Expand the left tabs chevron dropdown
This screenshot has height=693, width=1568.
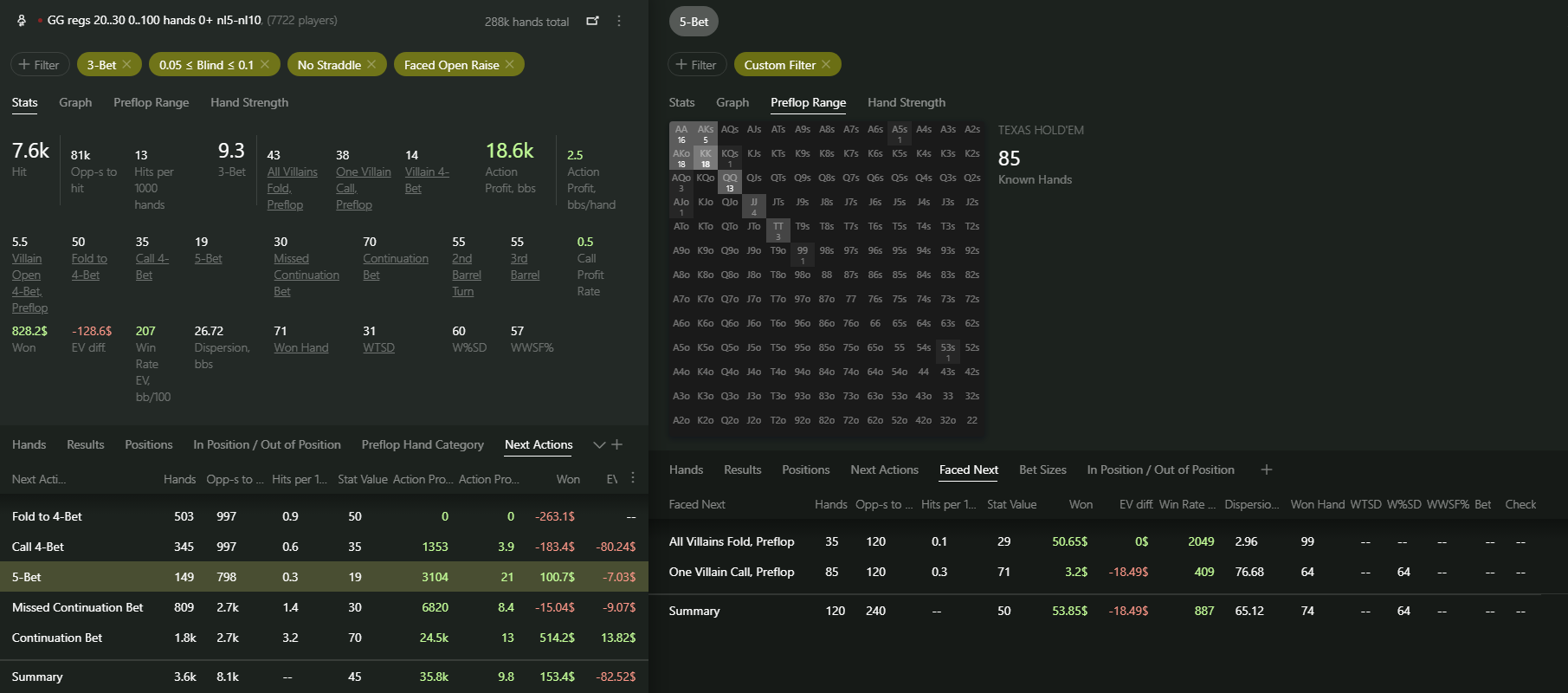(599, 444)
